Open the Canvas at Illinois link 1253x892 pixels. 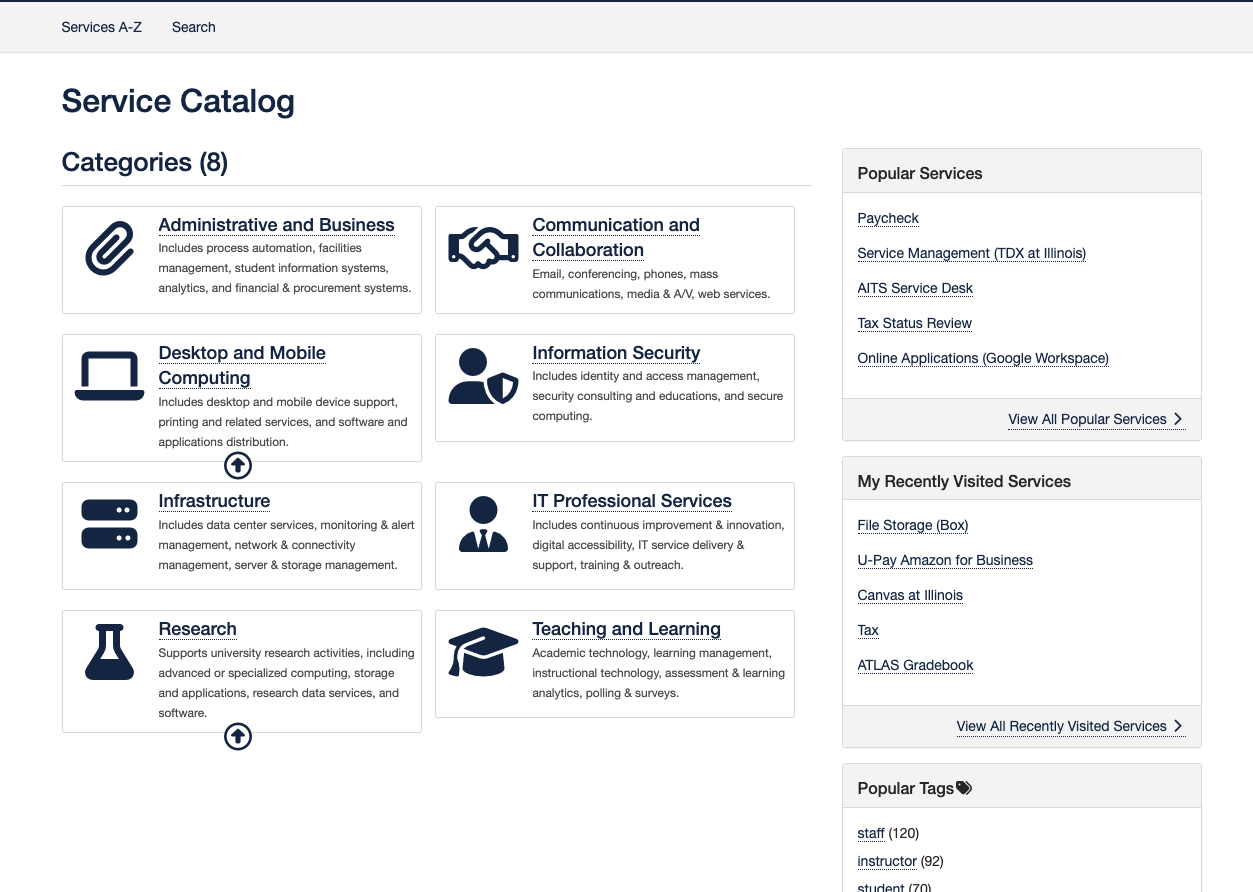click(x=910, y=595)
